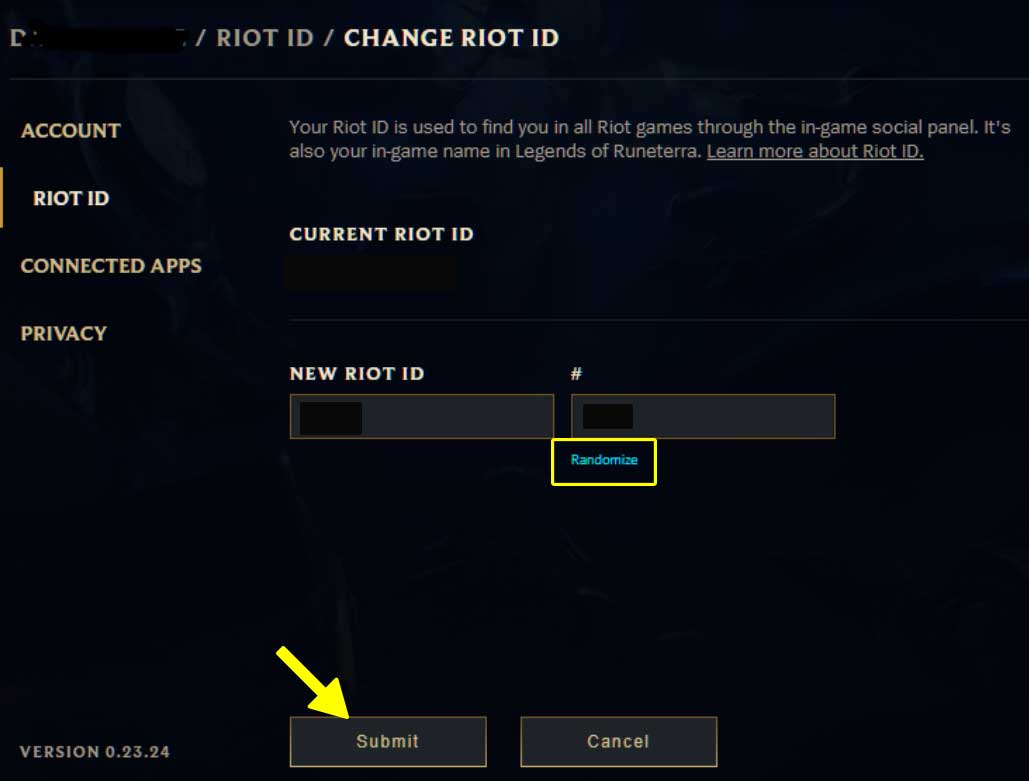Image resolution: width=1029 pixels, height=781 pixels.
Task: Click the yellow arrow pointing at Submit
Action: click(313, 682)
